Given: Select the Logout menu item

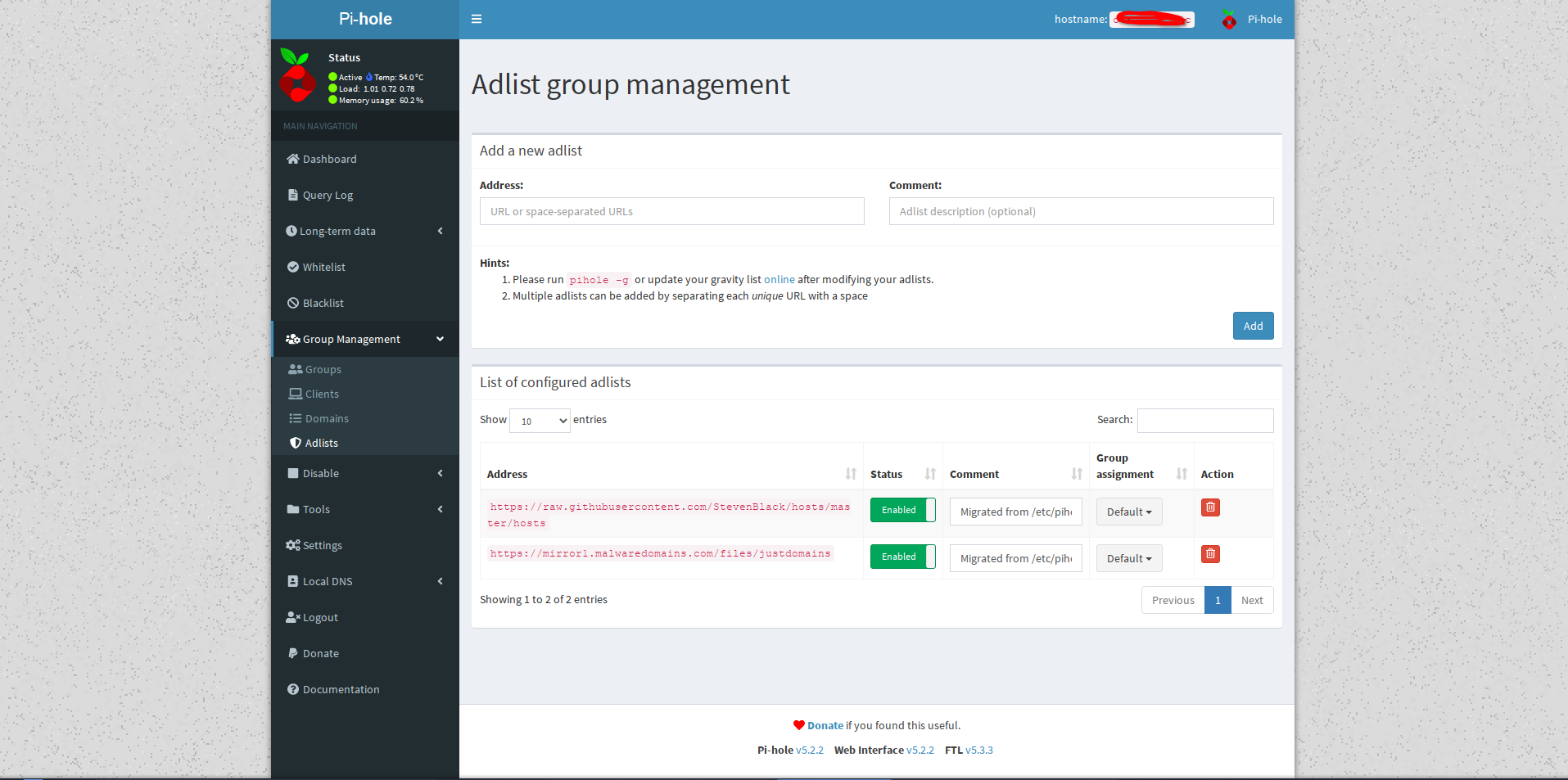Looking at the screenshot, I should click(x=365, y=617).
